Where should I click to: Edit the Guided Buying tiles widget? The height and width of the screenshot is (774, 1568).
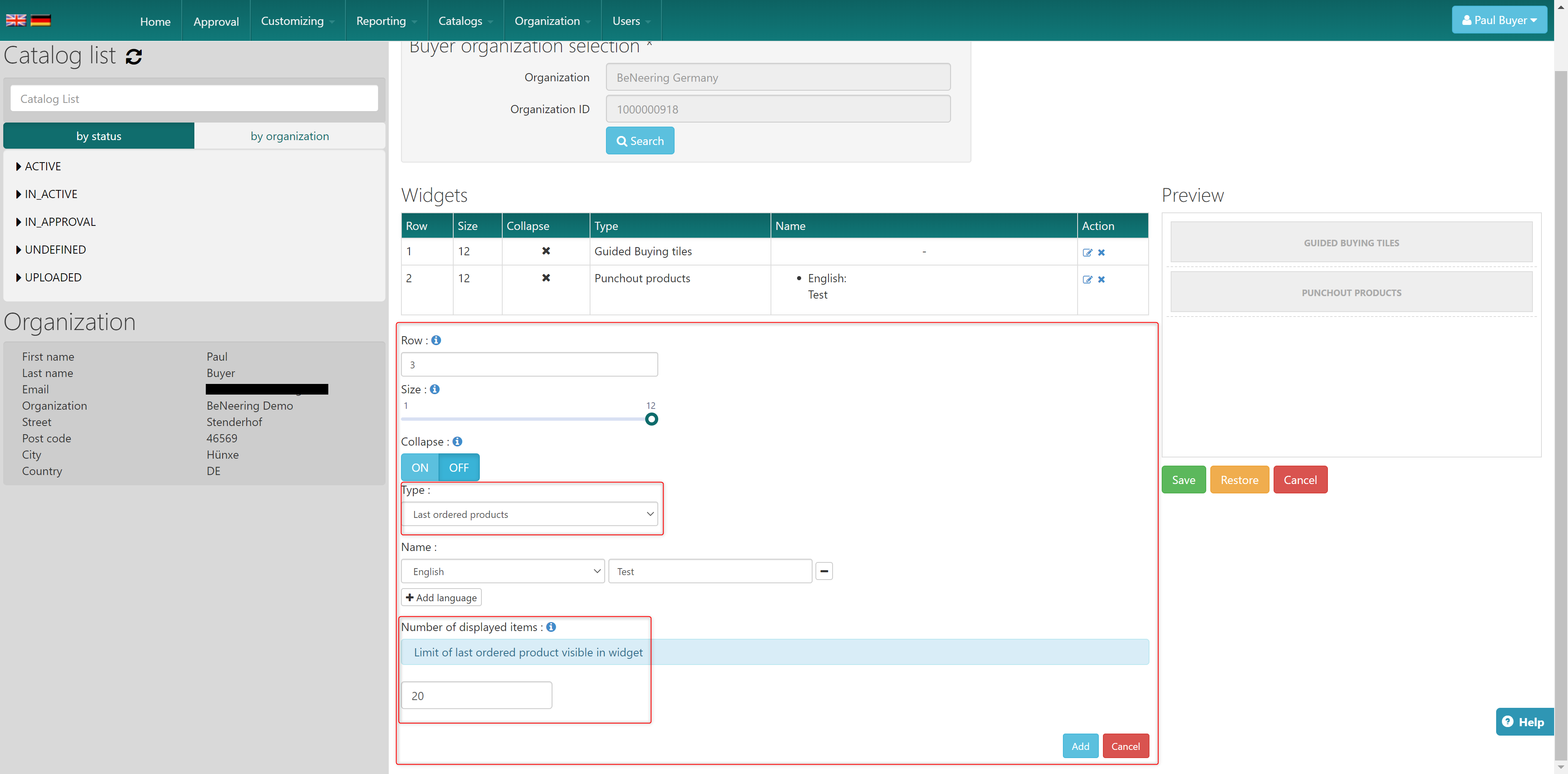pos(1087,253)
